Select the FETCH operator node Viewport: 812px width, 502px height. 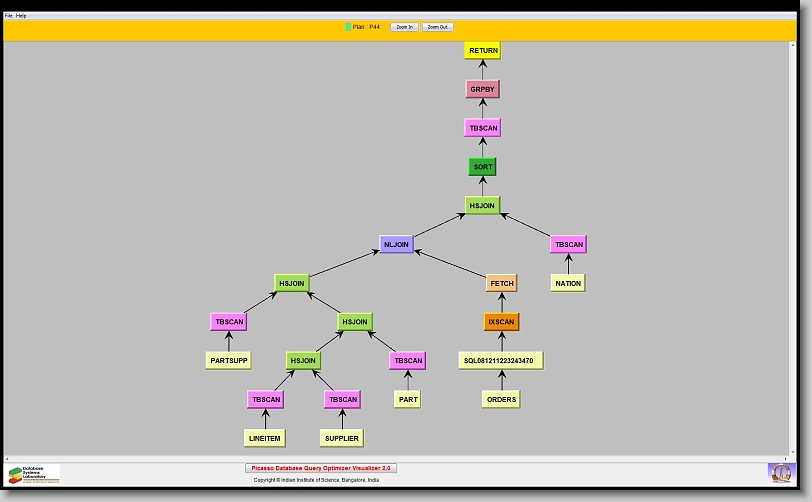pyautogui.click(x=501, y=283)
